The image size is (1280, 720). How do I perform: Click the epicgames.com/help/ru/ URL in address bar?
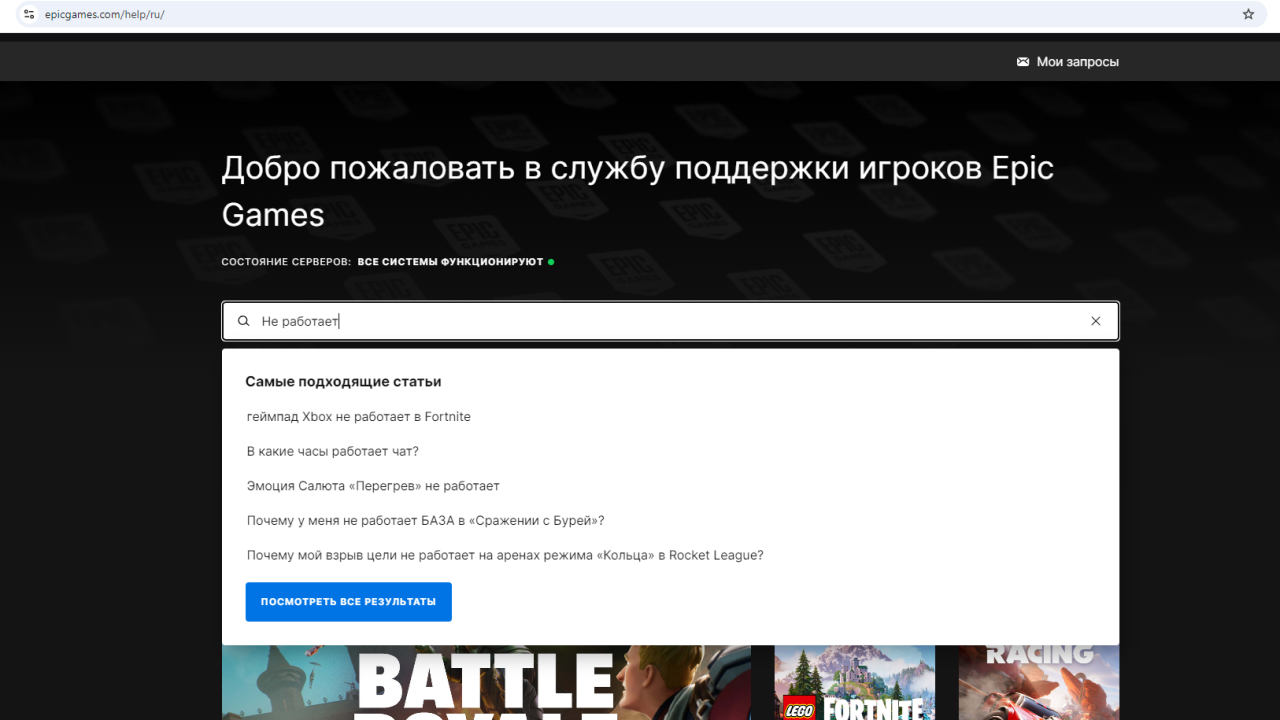tap(105, 15)
